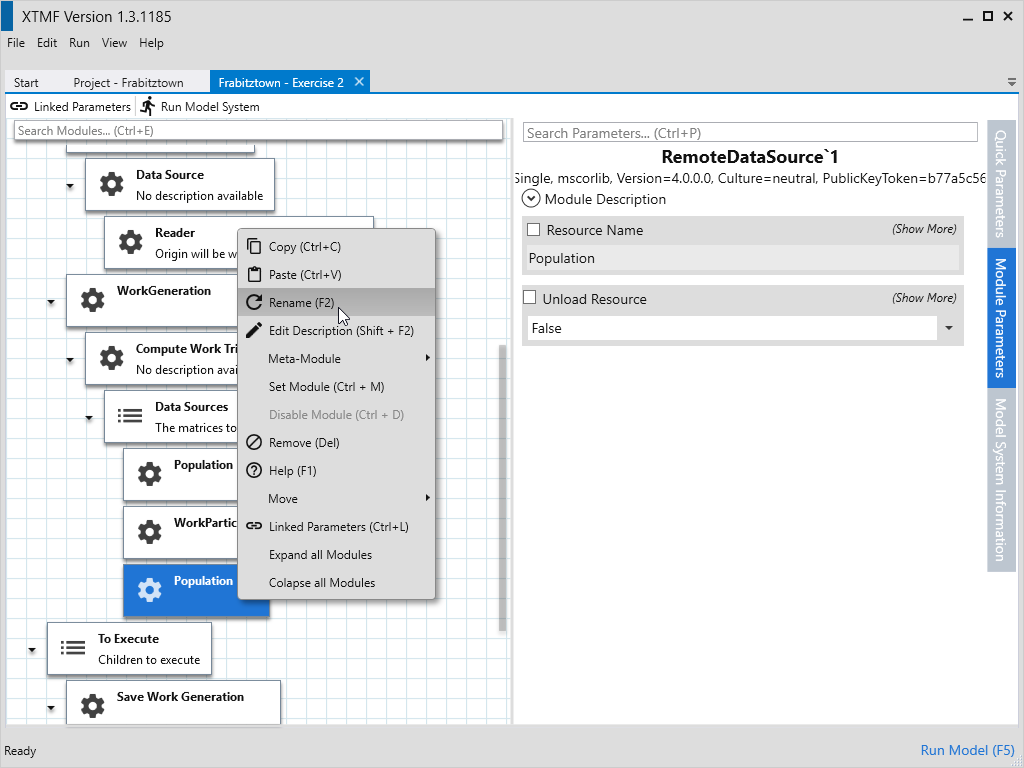
Task: Toggle the Resource Name checkbox
Action: tap(533, 230)
